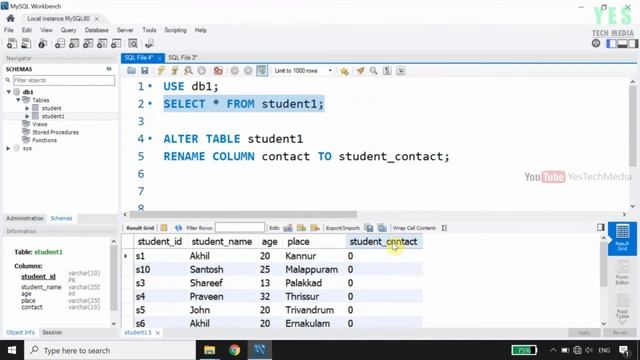Toggle display of invisible characters
640x360 pixels.
pos(387,71)
